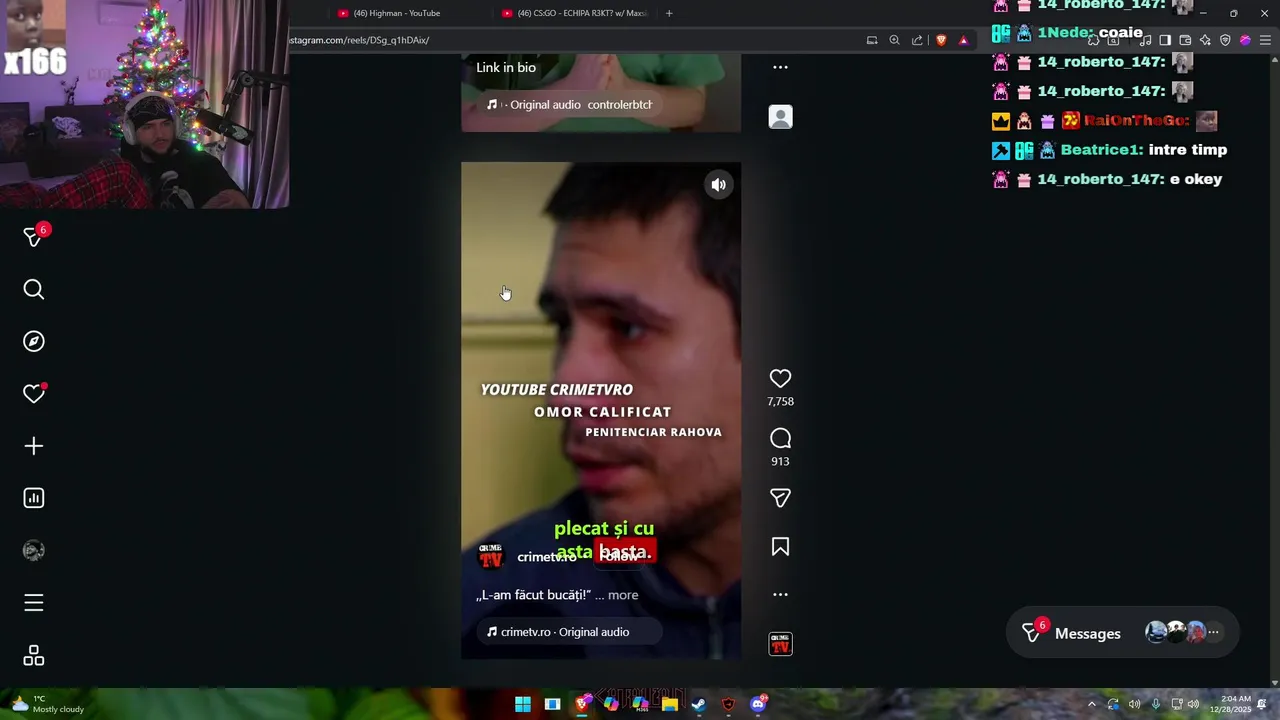Open more options for crimetv.ro reel
Viewport: 1280px width, 720px height.
[780, 594]
